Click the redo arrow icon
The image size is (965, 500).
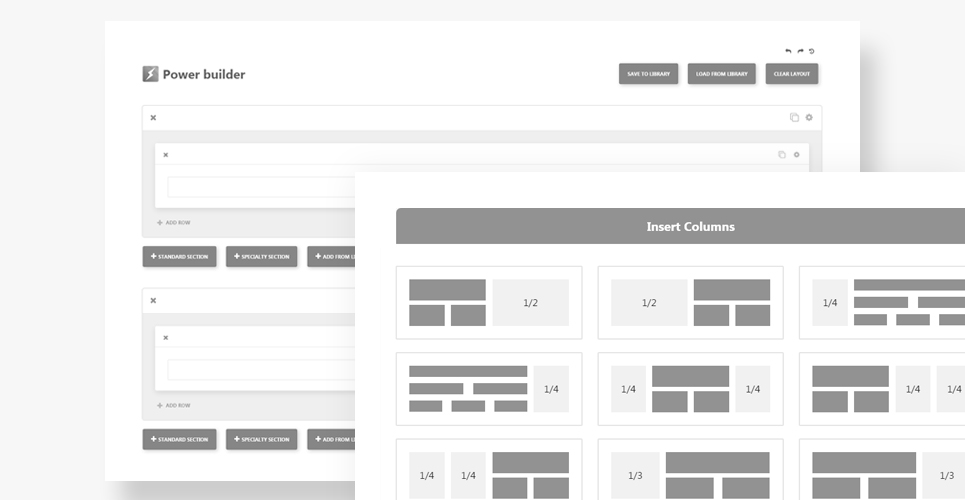800,51
